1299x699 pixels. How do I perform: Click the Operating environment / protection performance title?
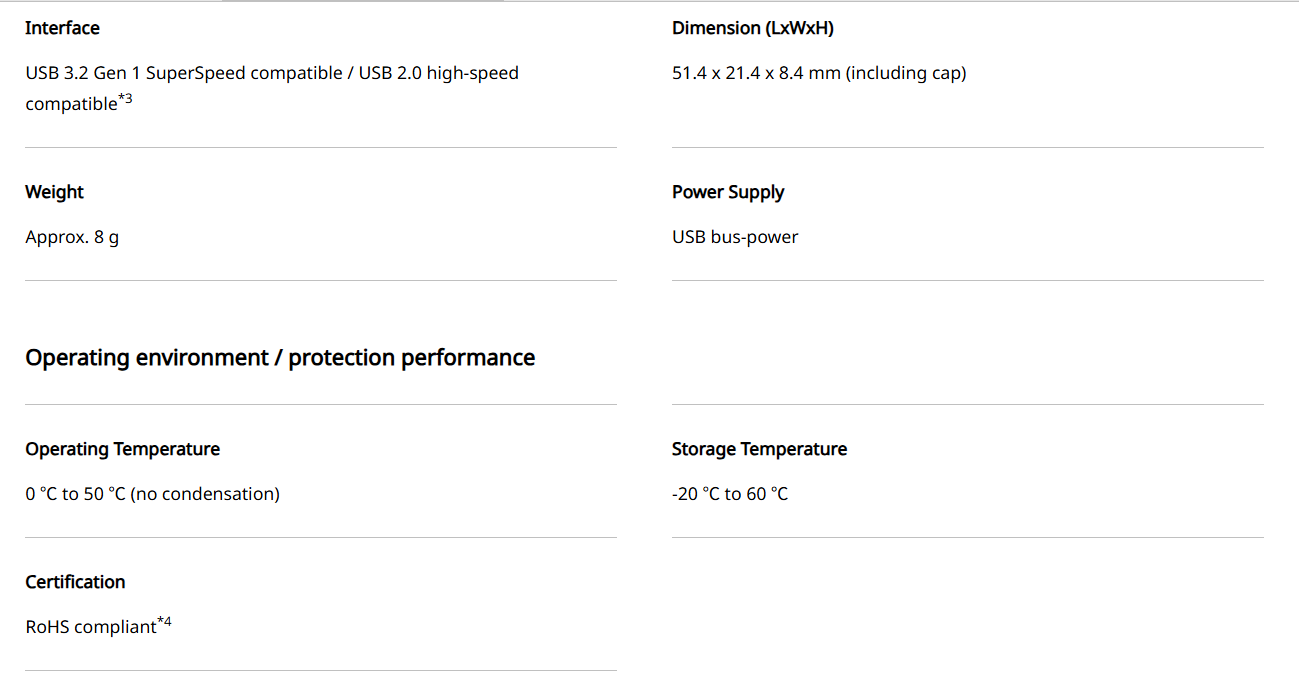click(x=280, y=357)
